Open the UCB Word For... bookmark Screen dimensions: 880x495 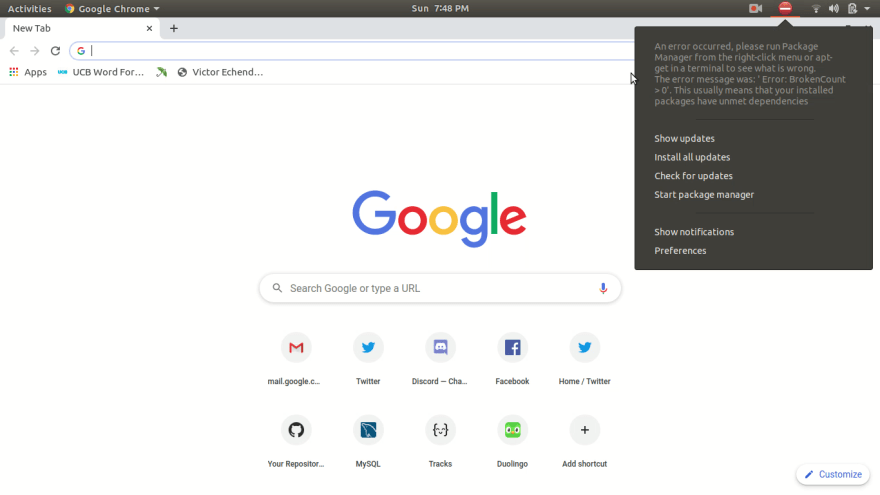point(100,72)
